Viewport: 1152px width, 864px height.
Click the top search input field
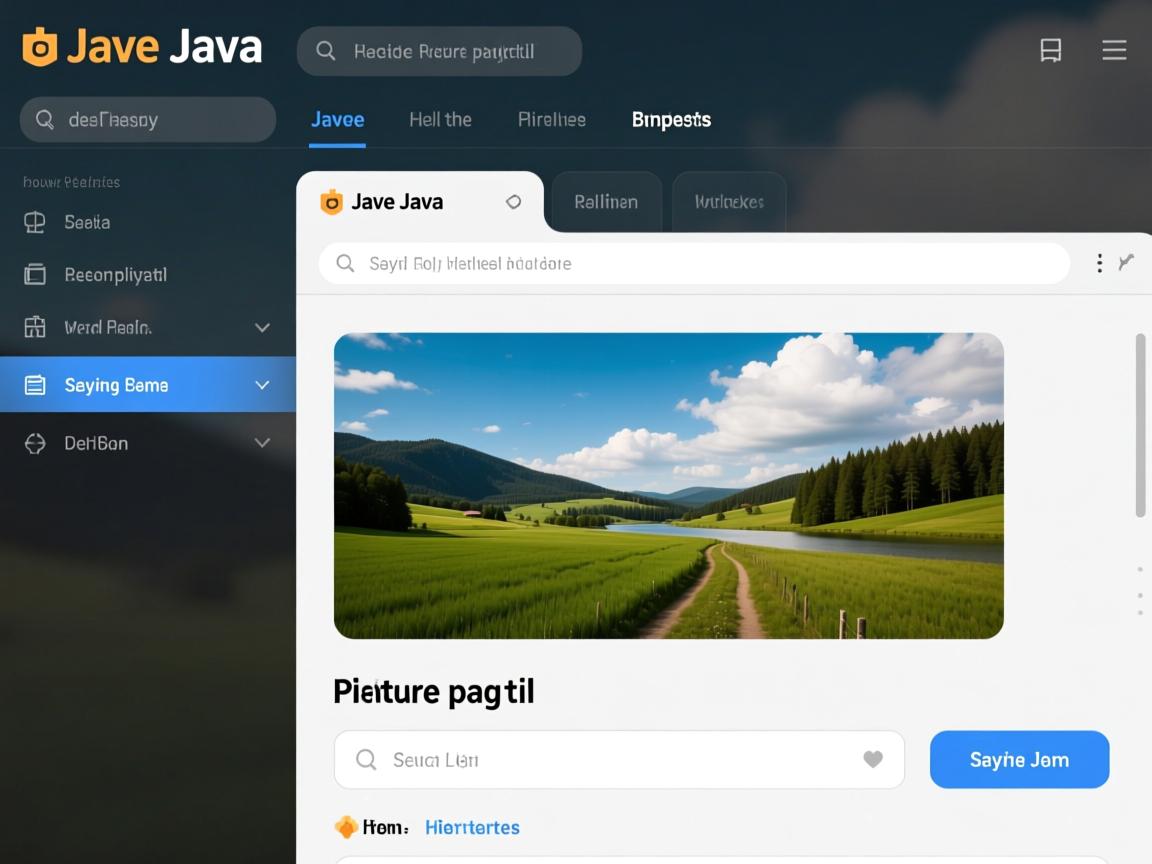point(440,51)
